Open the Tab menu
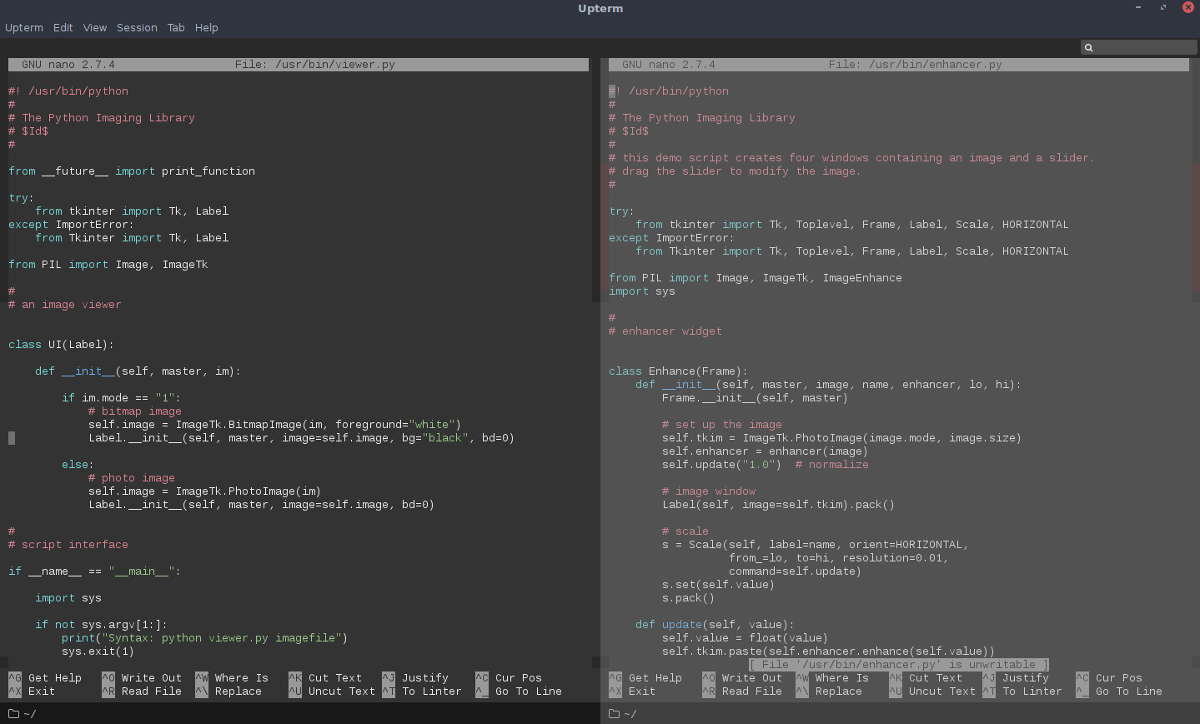This screenshot has width=1200, height=724. 176,27
